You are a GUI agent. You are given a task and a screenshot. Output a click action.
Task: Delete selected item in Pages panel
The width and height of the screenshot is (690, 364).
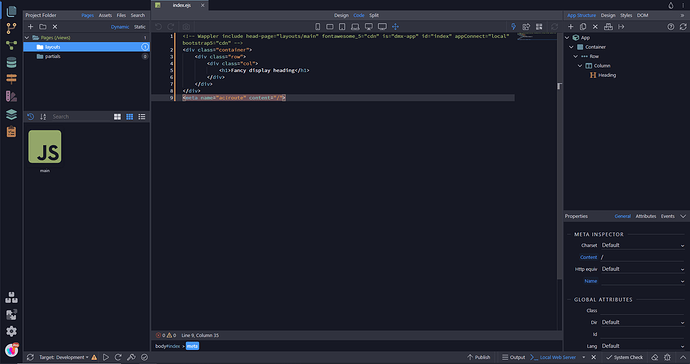[55, 27]
